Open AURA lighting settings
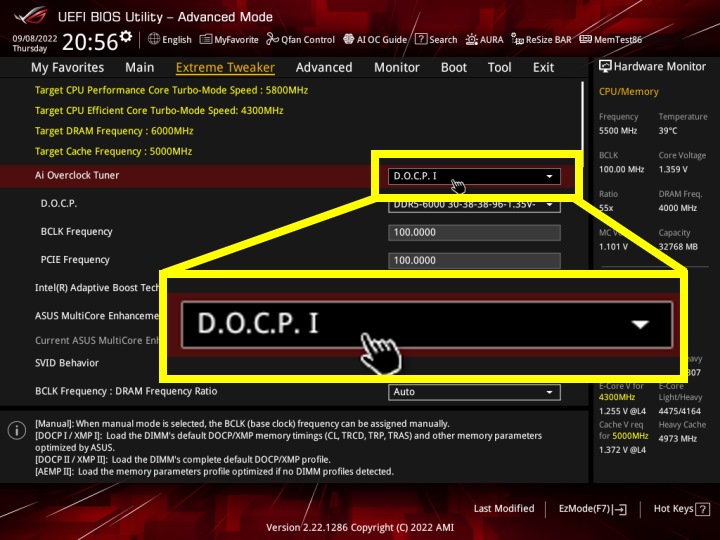Image resolution: width=720 pixels, height=540 pixels. (484, 39)
